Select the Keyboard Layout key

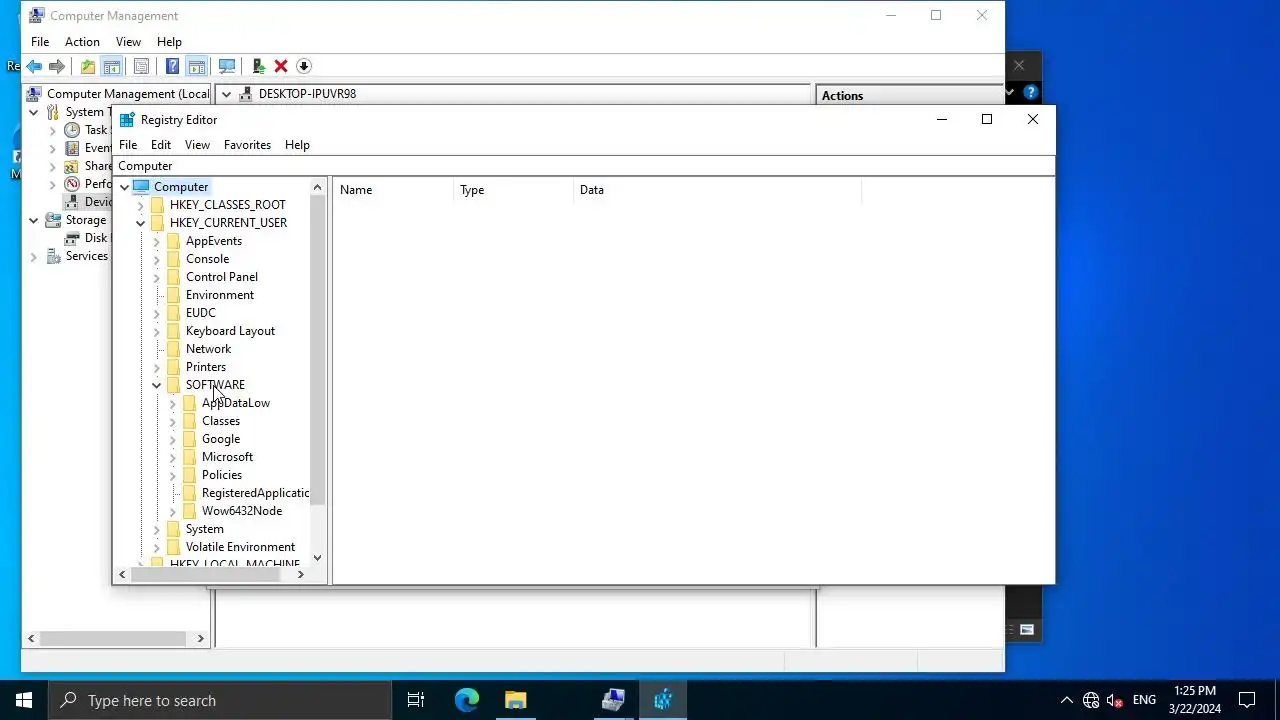230,331
